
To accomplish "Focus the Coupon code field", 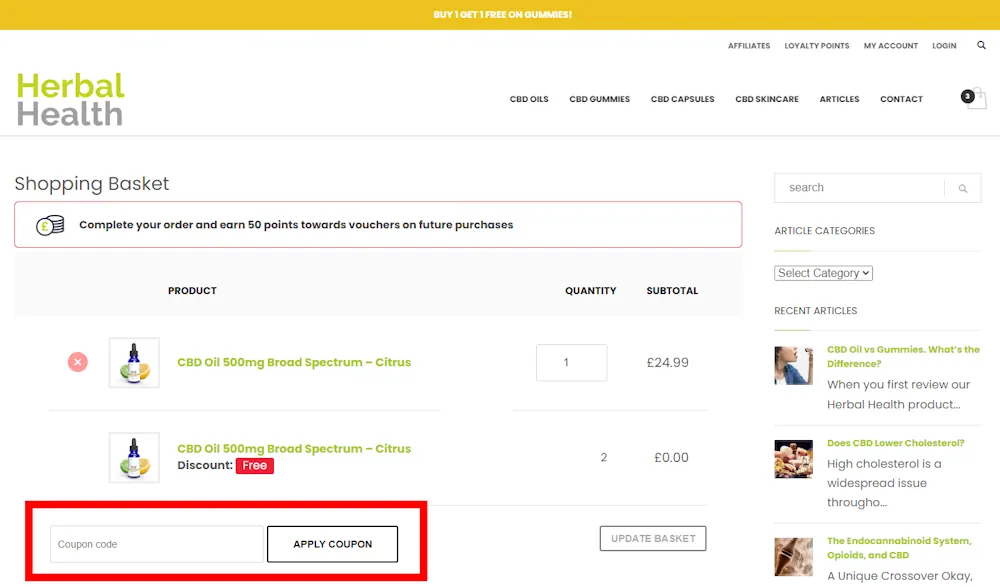I will (157, 544).
